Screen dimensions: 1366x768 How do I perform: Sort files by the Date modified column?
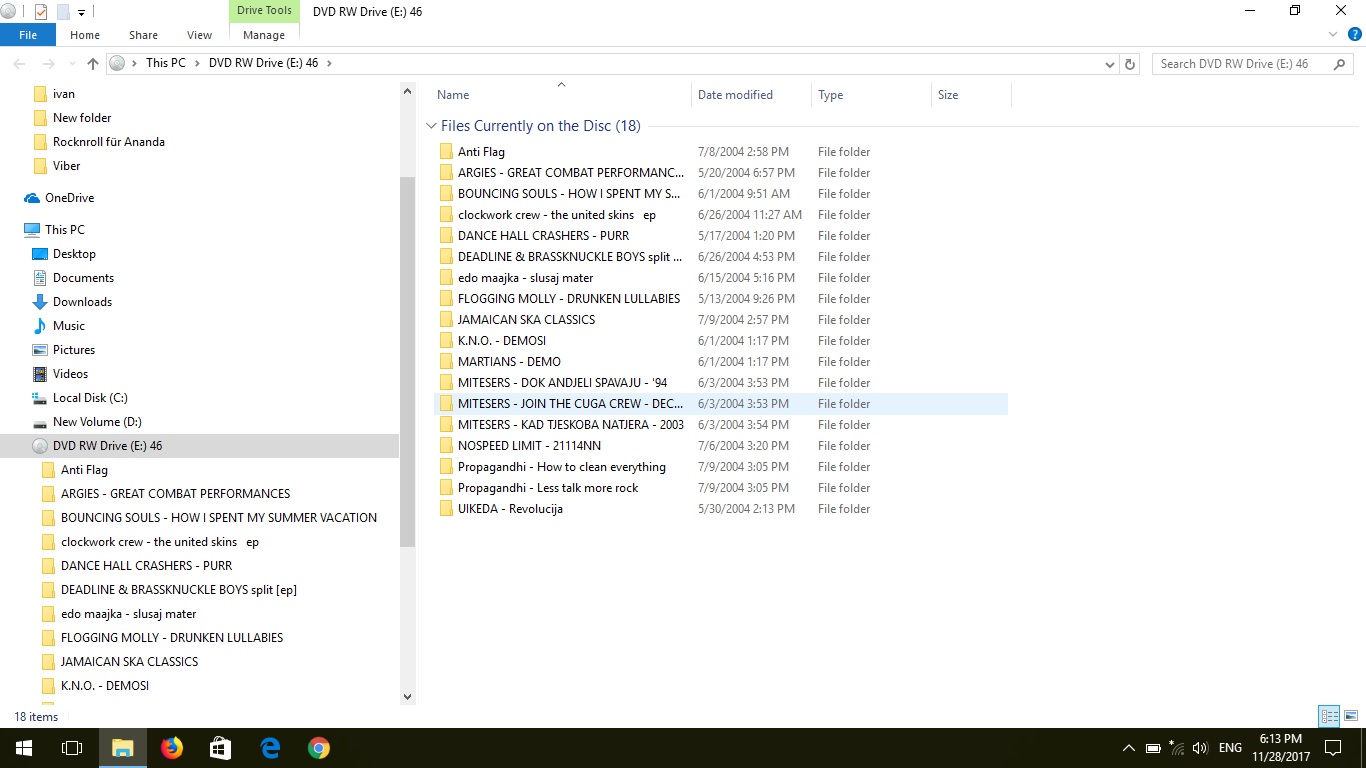(735, 95)
